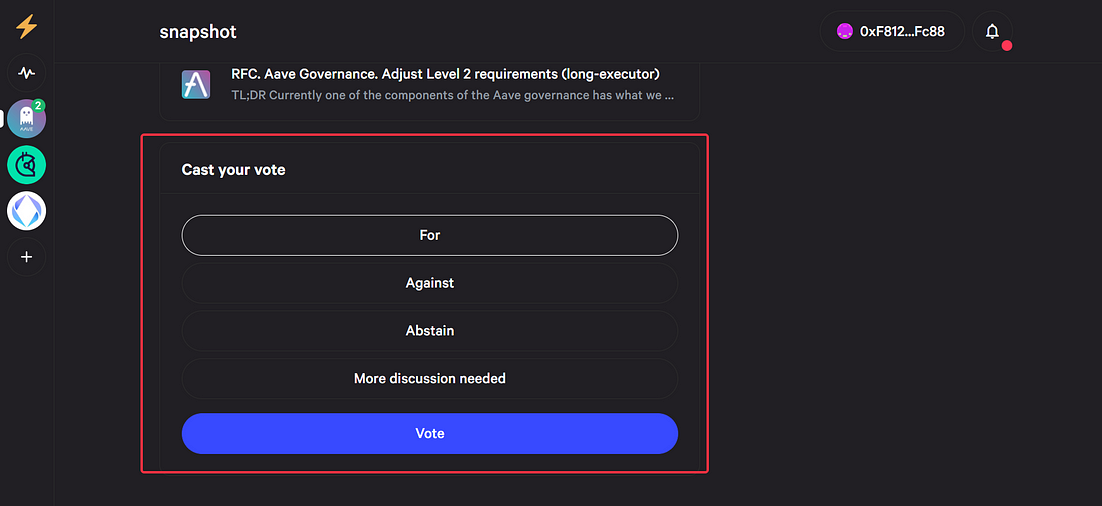Select the For voting option
1102x506 pixels.
(429, 235)
